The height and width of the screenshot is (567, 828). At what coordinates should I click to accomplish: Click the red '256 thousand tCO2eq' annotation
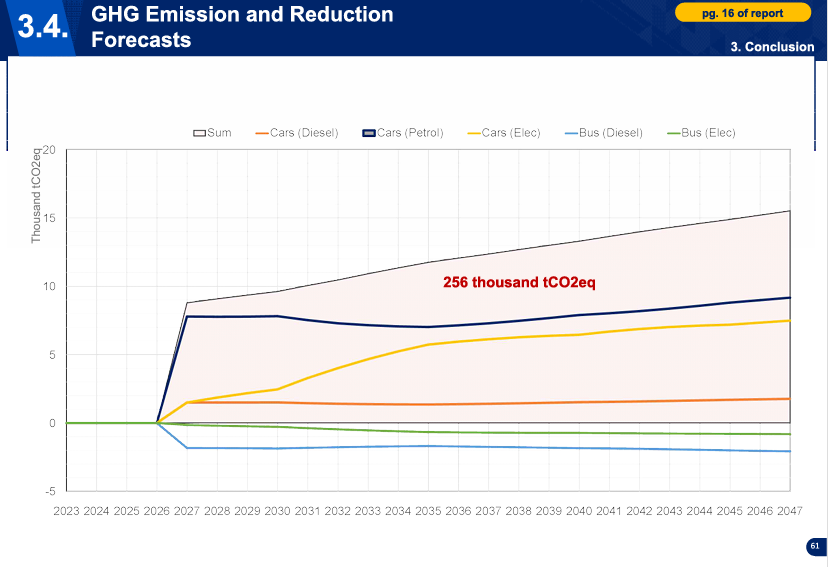pos(519,282)
